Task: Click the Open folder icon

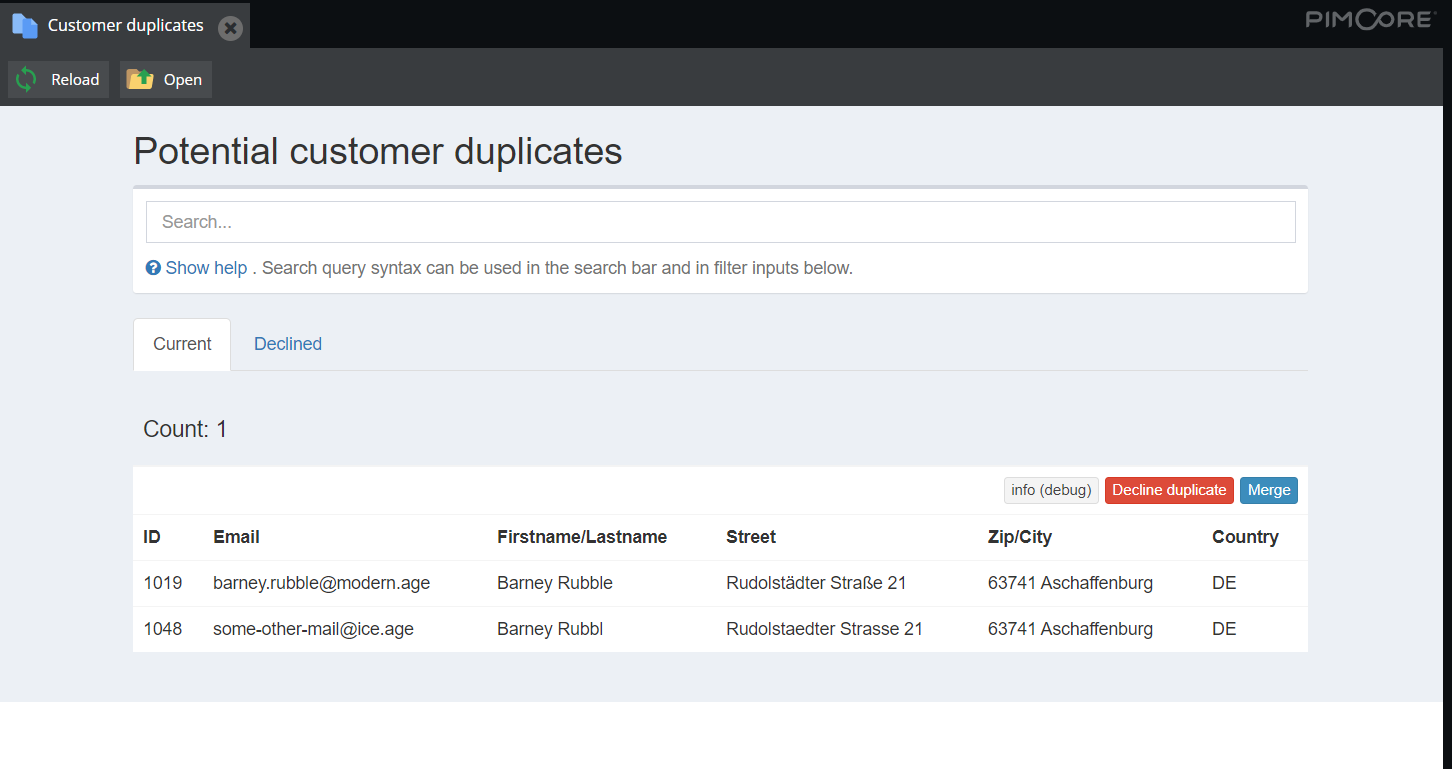Action: (x=140, y=80)
